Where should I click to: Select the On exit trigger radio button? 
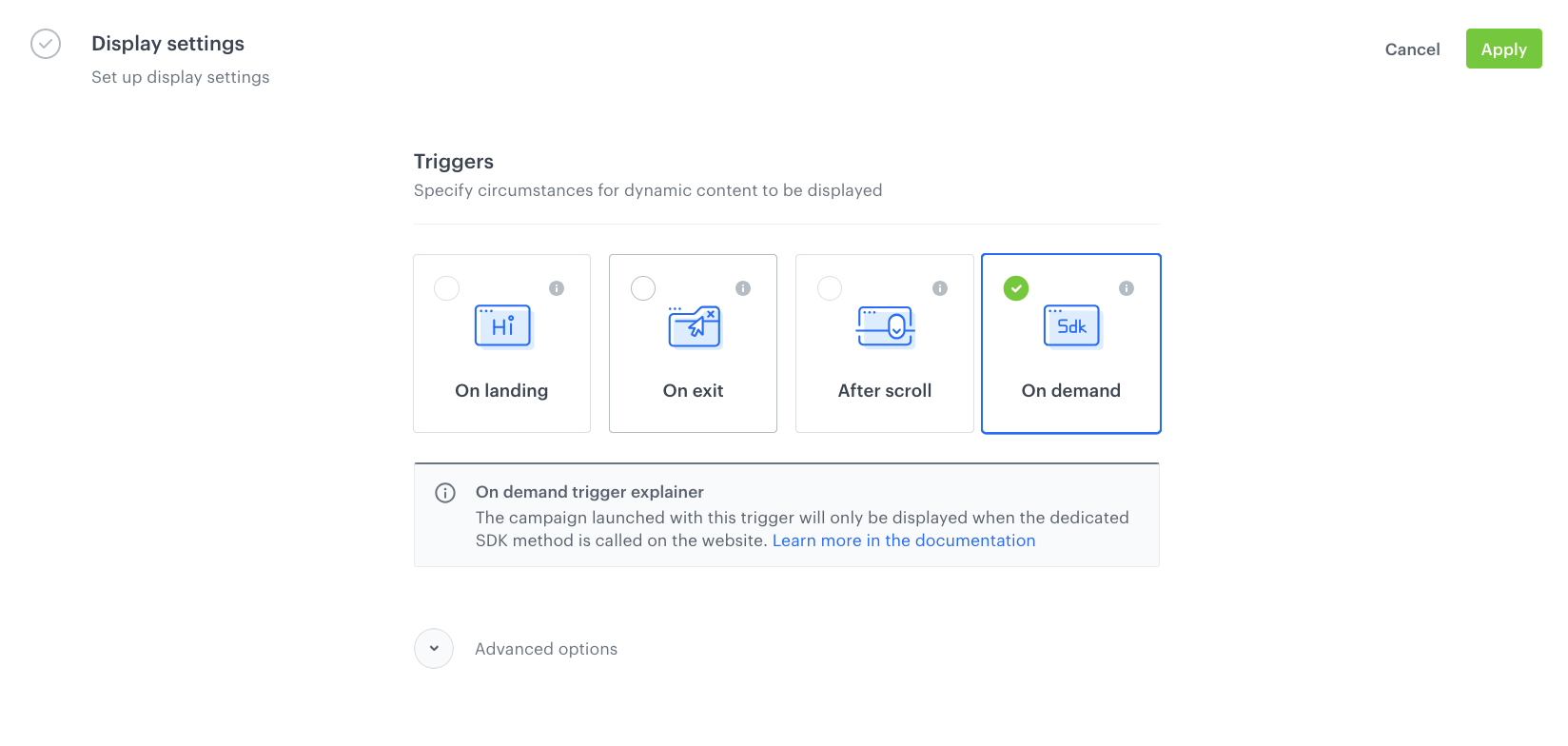tap(642, 287)
